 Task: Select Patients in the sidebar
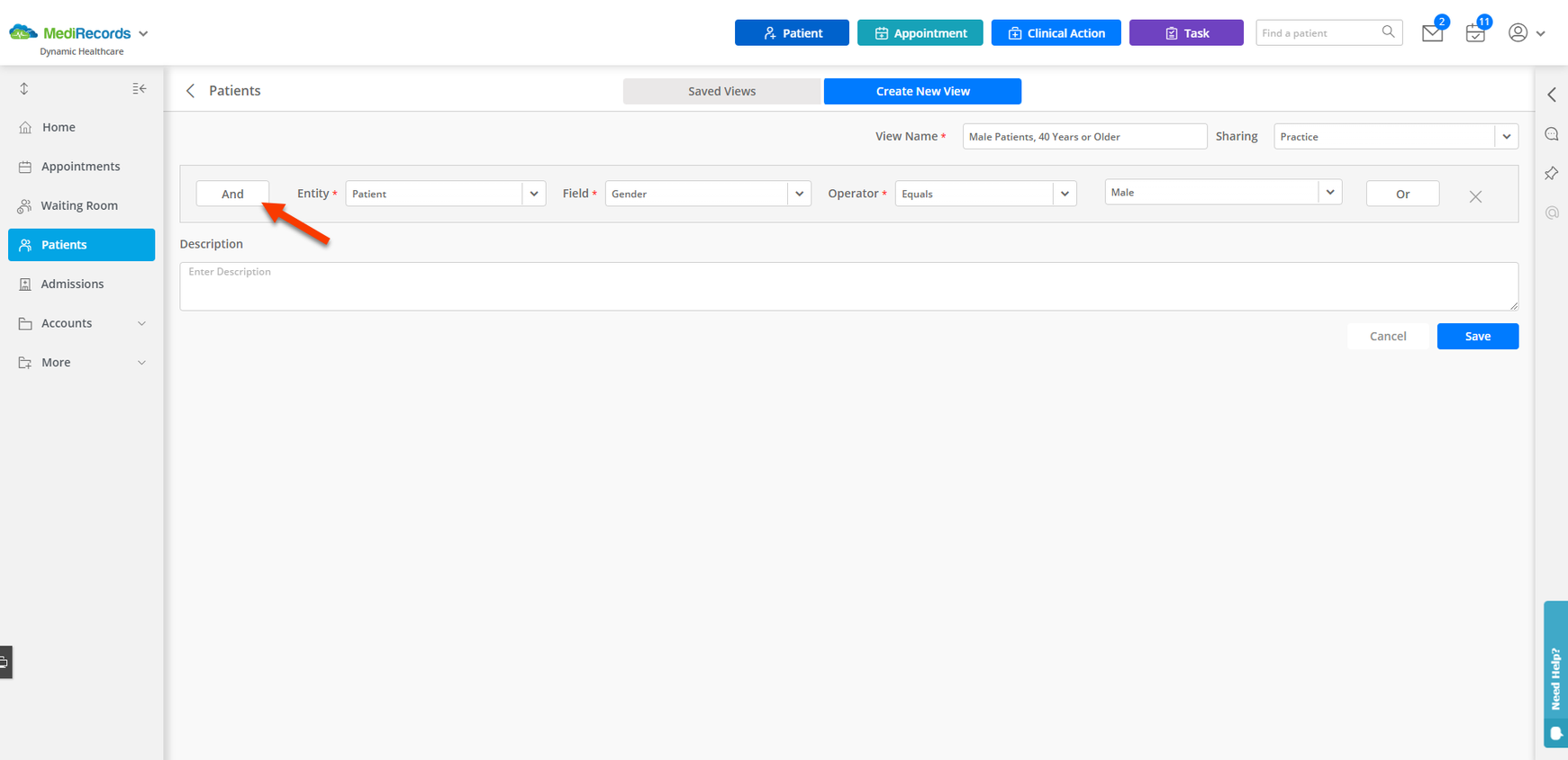click(x=81, y=245)
